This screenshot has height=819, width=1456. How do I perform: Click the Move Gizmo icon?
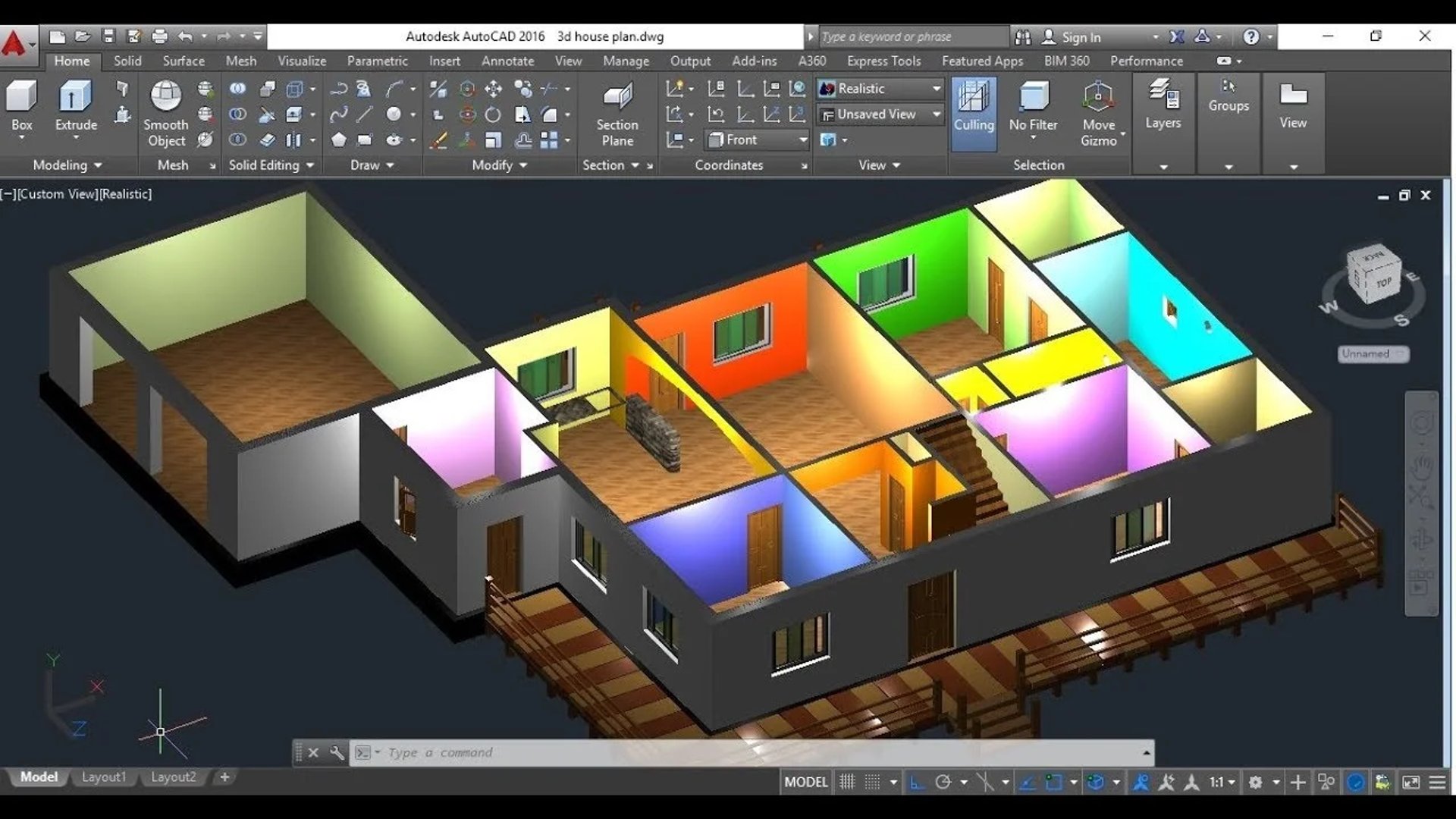1097,97
